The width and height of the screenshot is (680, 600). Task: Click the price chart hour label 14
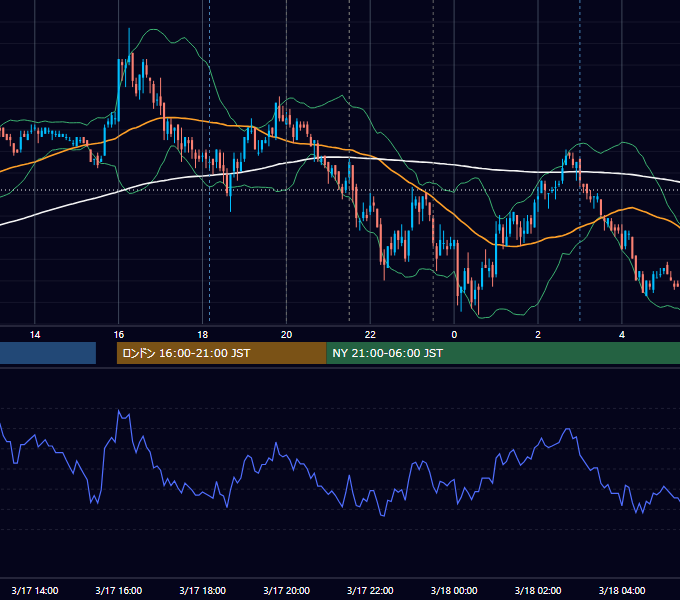(35, 335)
